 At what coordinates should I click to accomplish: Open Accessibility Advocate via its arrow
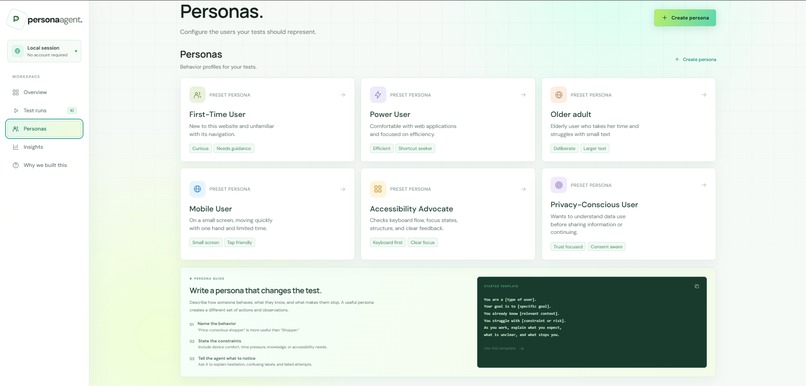click(523, 189)
